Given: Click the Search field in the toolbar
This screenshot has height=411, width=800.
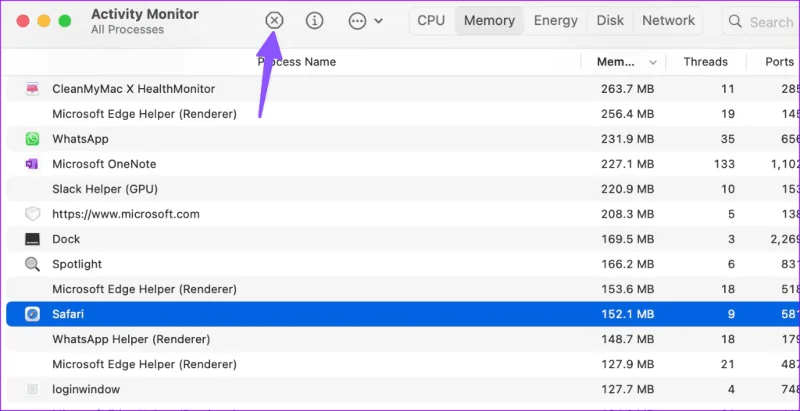Looking at the screenshot, I should pyautogui.click(x=761, y=21).
